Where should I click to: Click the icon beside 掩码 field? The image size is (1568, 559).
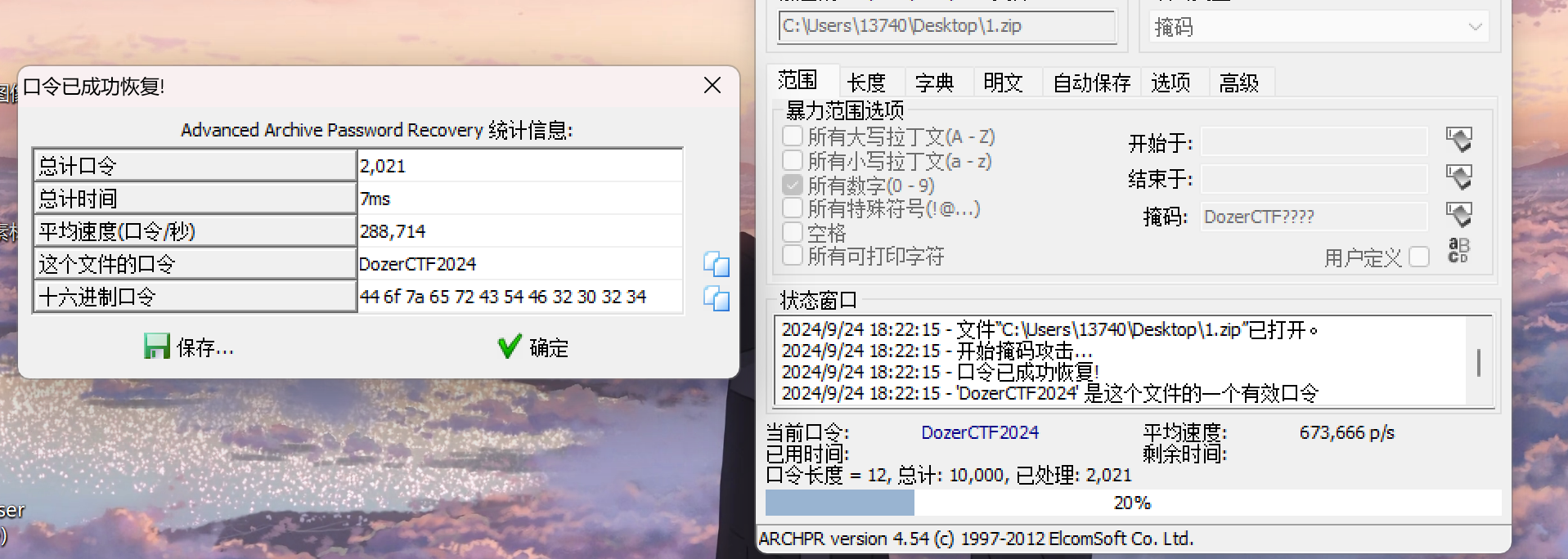[x=1458, y=215]
